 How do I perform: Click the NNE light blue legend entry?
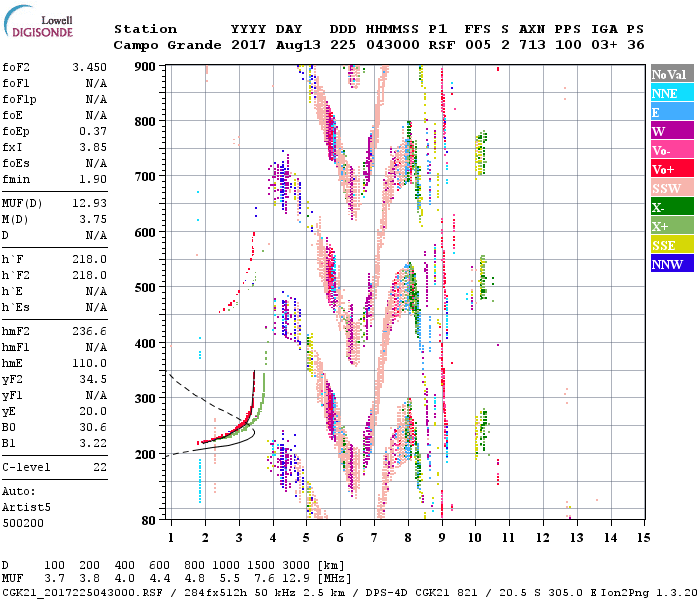coord(670,94)
